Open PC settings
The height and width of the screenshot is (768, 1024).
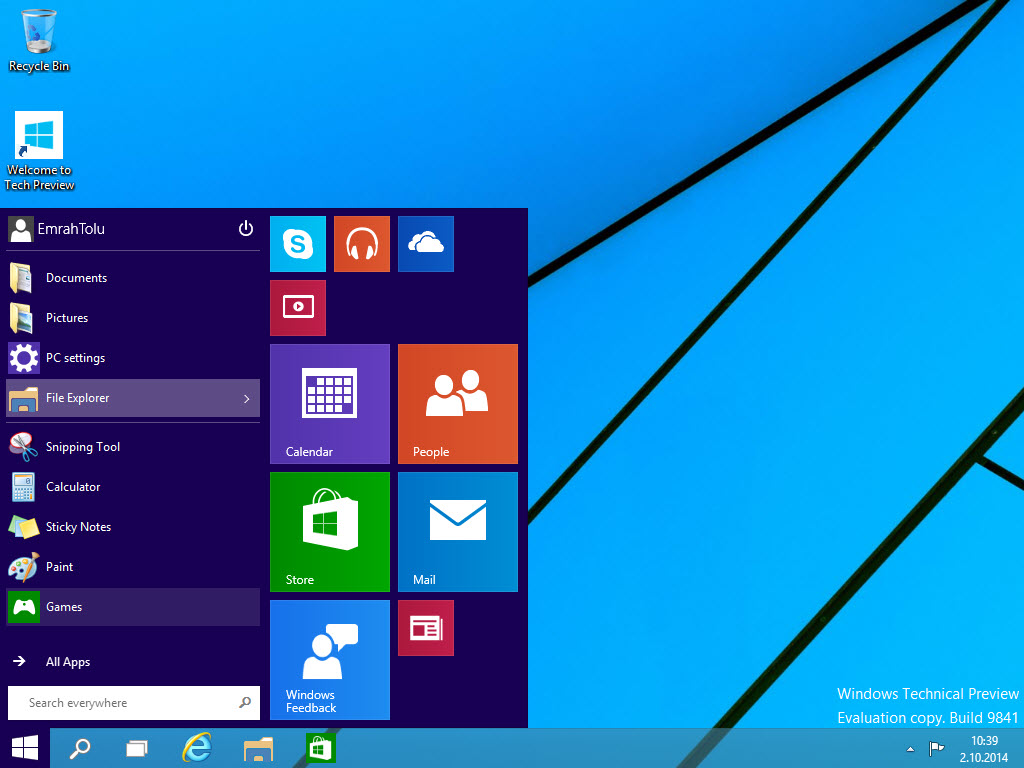(133, 358)
